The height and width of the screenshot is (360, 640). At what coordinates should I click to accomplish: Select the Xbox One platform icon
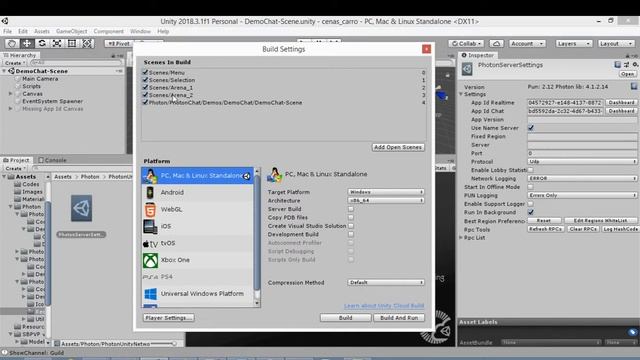150,260
